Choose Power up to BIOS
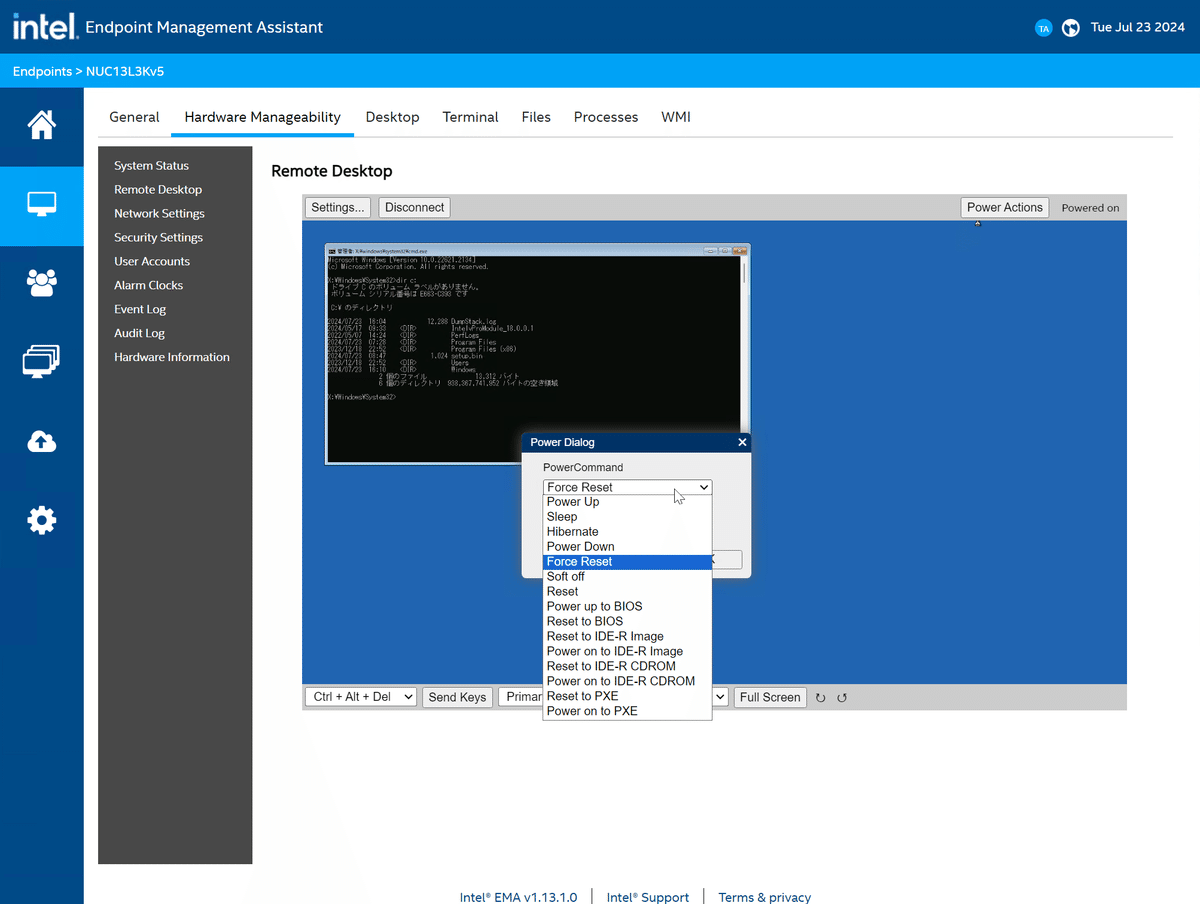The height and width of the screenshot is (904, 1200). pyautogui.click(x=628, y=607)
